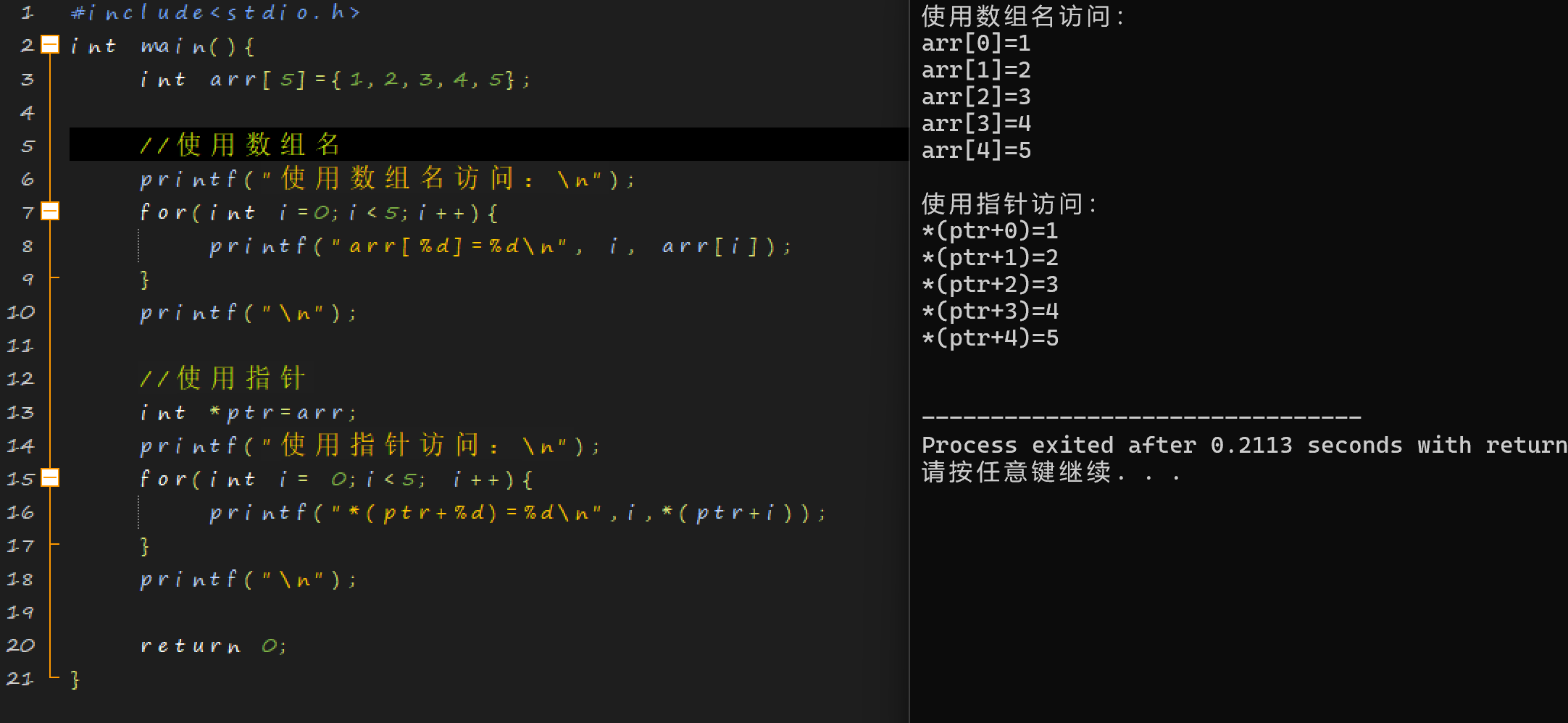This screenshot has height=723, width=1568.
Task: Click the printf("使用指针访问：\n") code line
Action: point(370,445)
